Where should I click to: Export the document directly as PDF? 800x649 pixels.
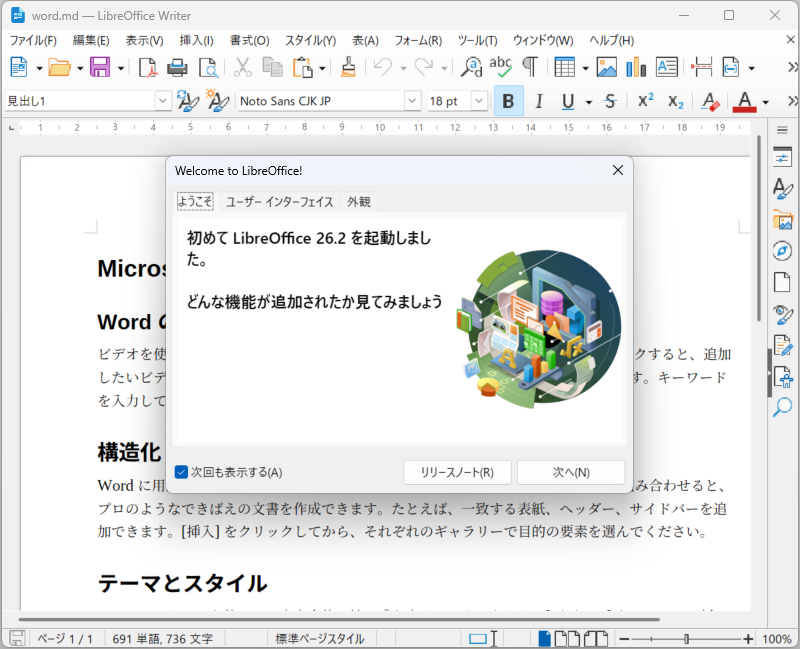pos(147,68)
